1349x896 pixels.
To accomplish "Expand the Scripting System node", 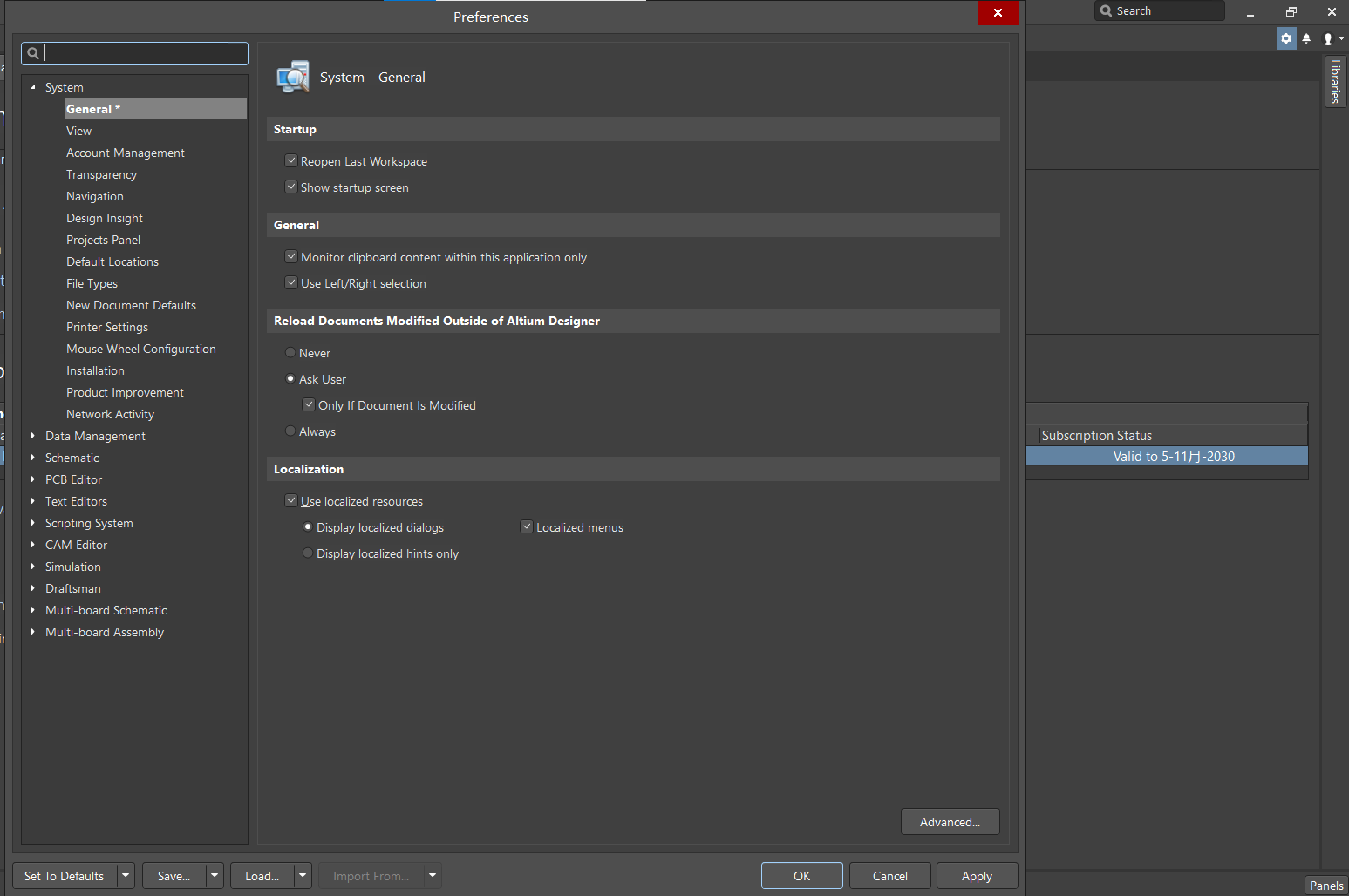I will click(x=33, y=523).
